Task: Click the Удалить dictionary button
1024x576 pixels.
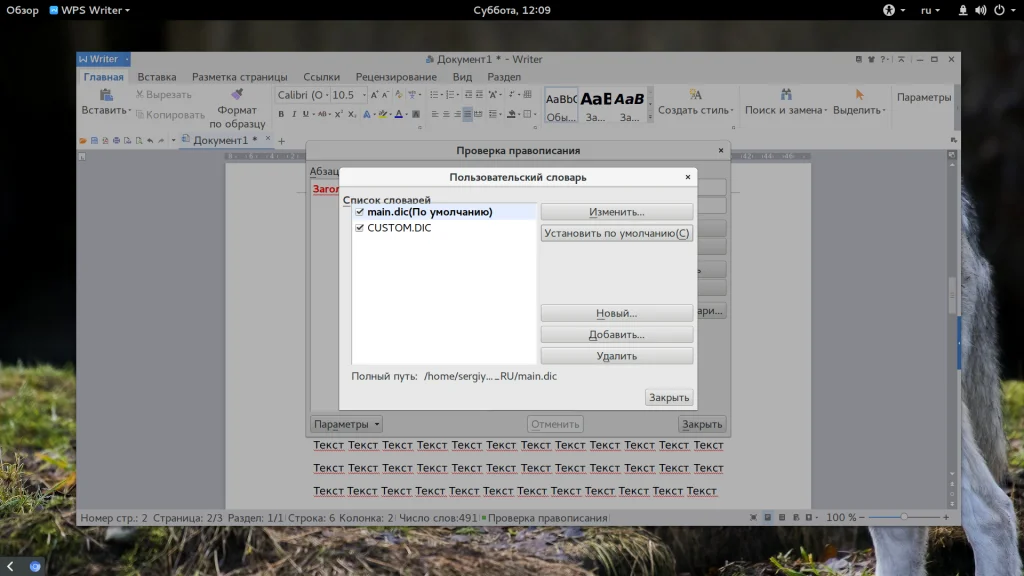Action: pyautogui.click(x=616, y=356)
